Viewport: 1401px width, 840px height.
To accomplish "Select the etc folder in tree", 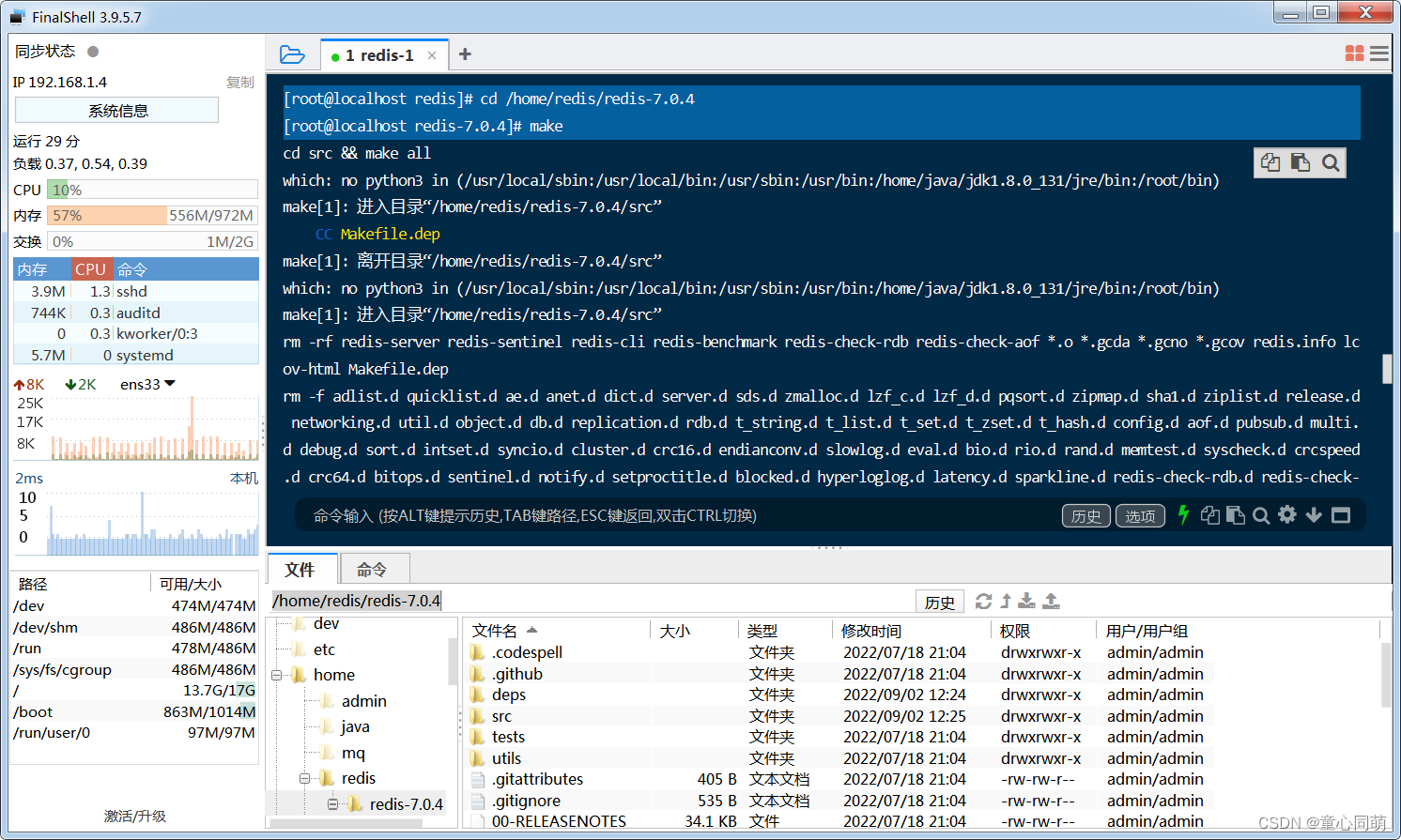I will (x=324, y=649).
